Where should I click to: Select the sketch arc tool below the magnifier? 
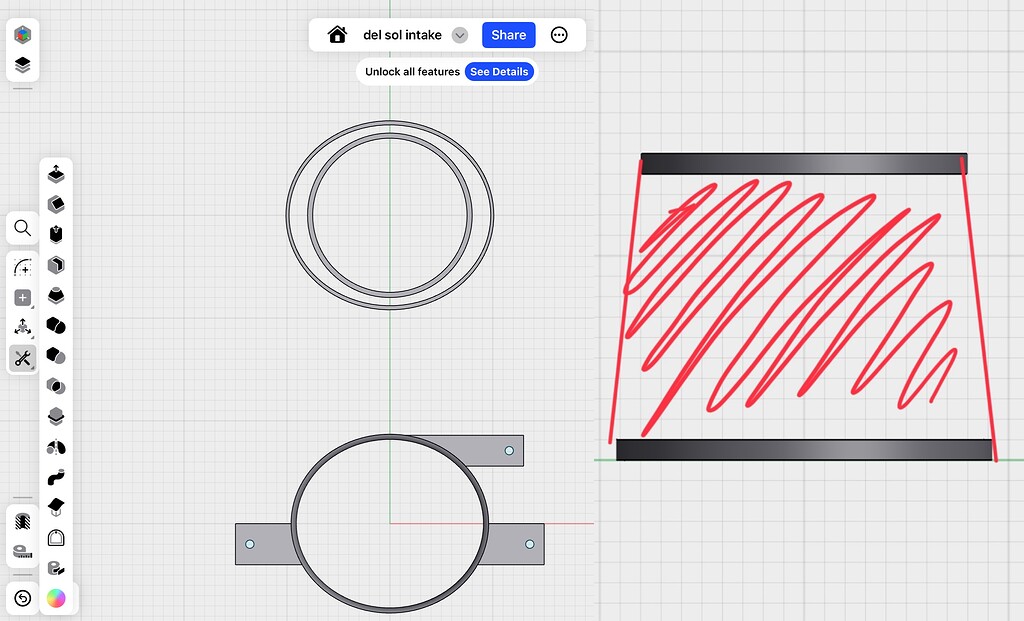[x=22, y=265]
